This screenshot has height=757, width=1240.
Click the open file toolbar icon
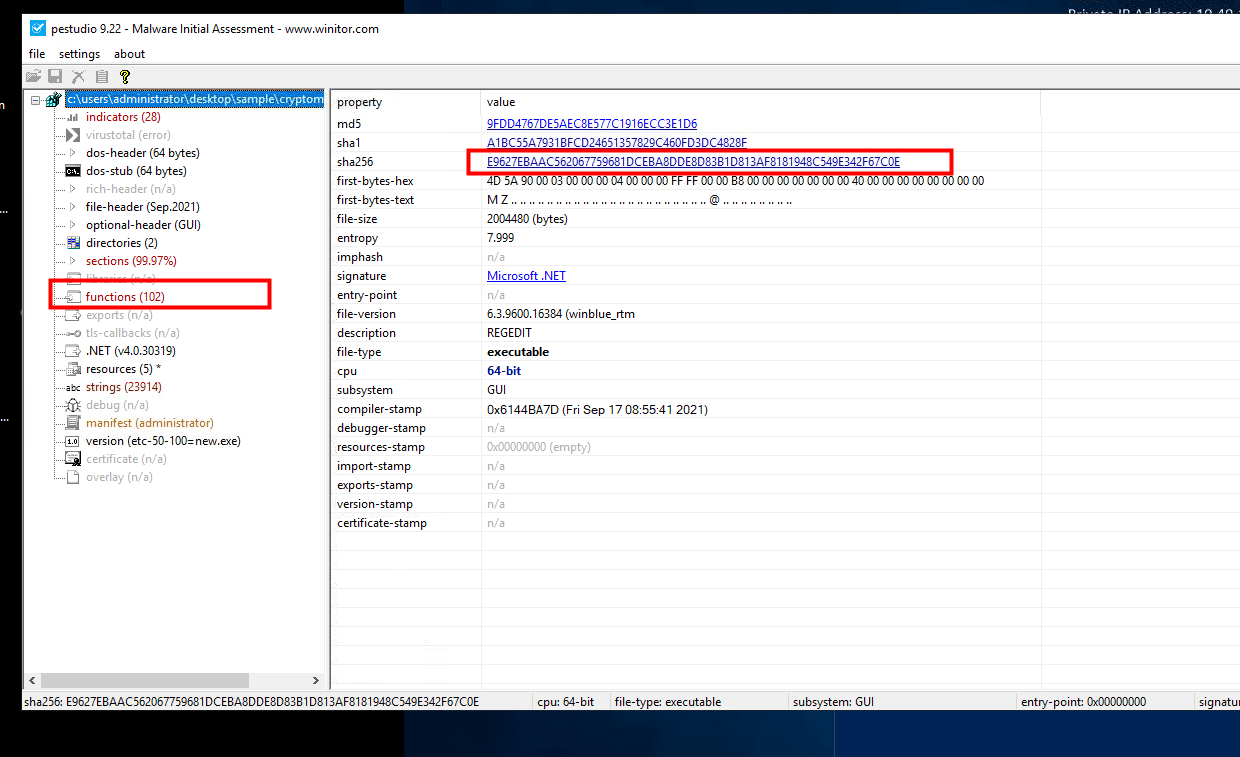pos(33,76)
